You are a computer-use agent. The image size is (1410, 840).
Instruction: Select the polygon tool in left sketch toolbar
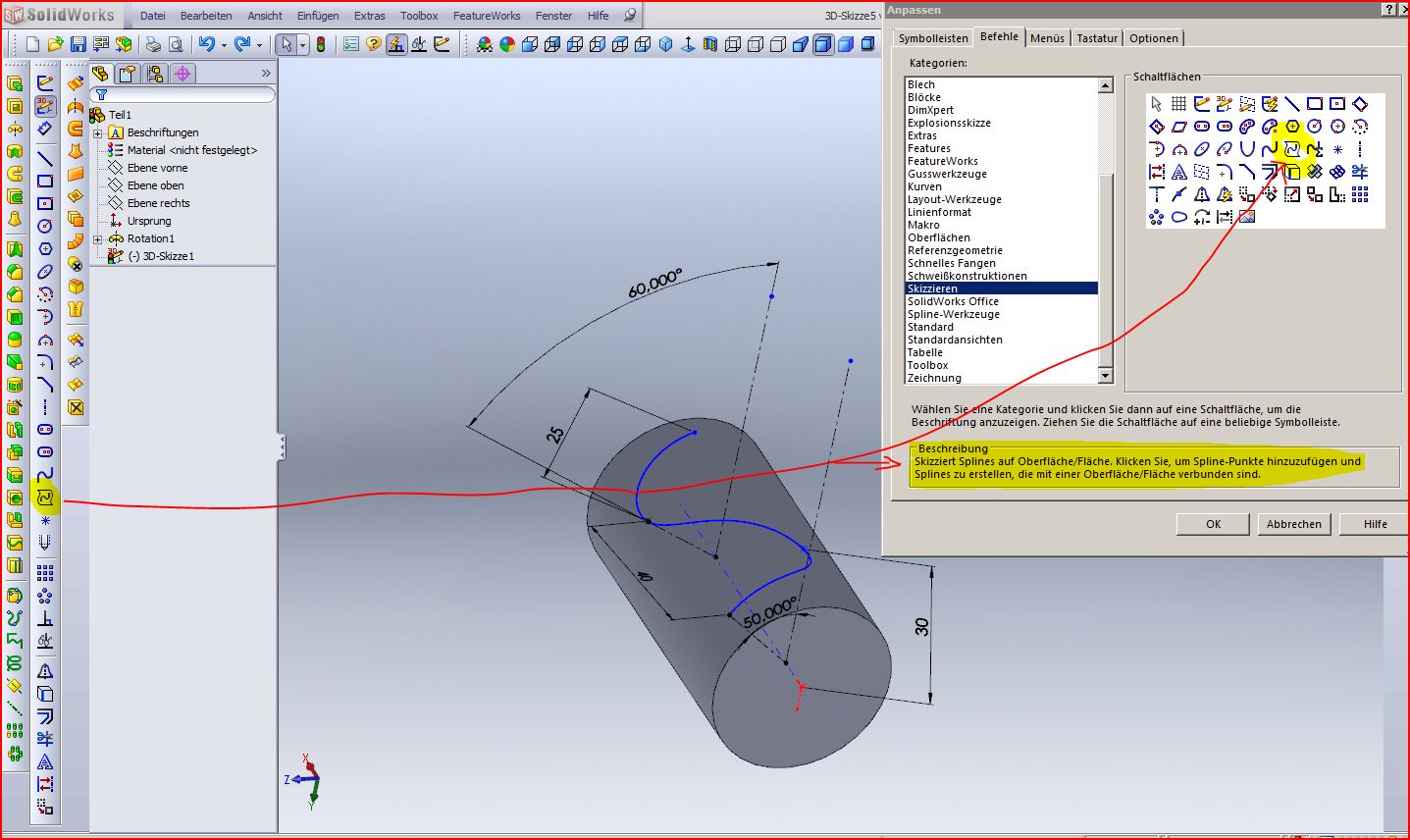pos(45,248)
